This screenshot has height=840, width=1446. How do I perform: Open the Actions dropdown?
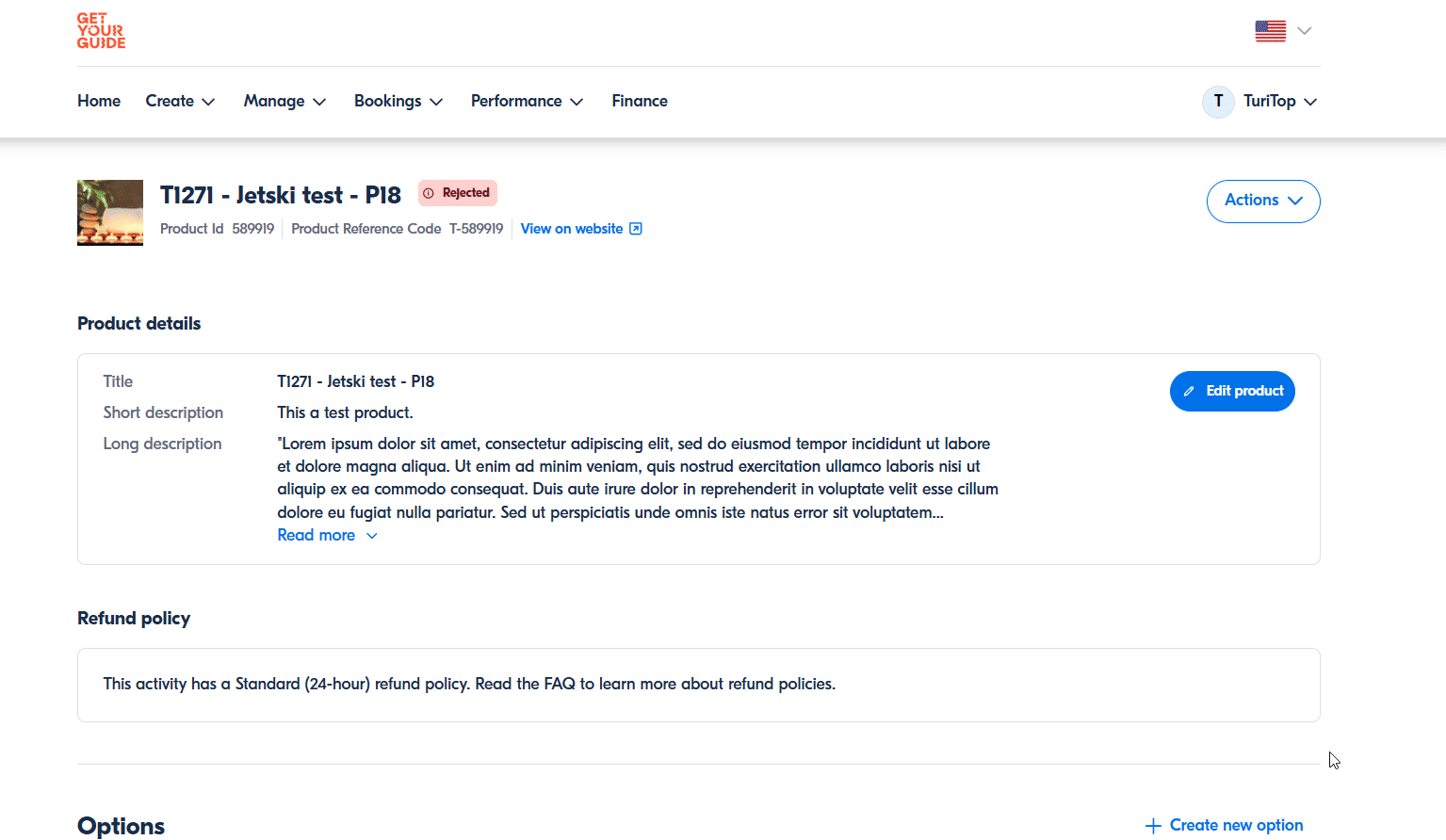pyautogui.click(x=1262, y=201)
